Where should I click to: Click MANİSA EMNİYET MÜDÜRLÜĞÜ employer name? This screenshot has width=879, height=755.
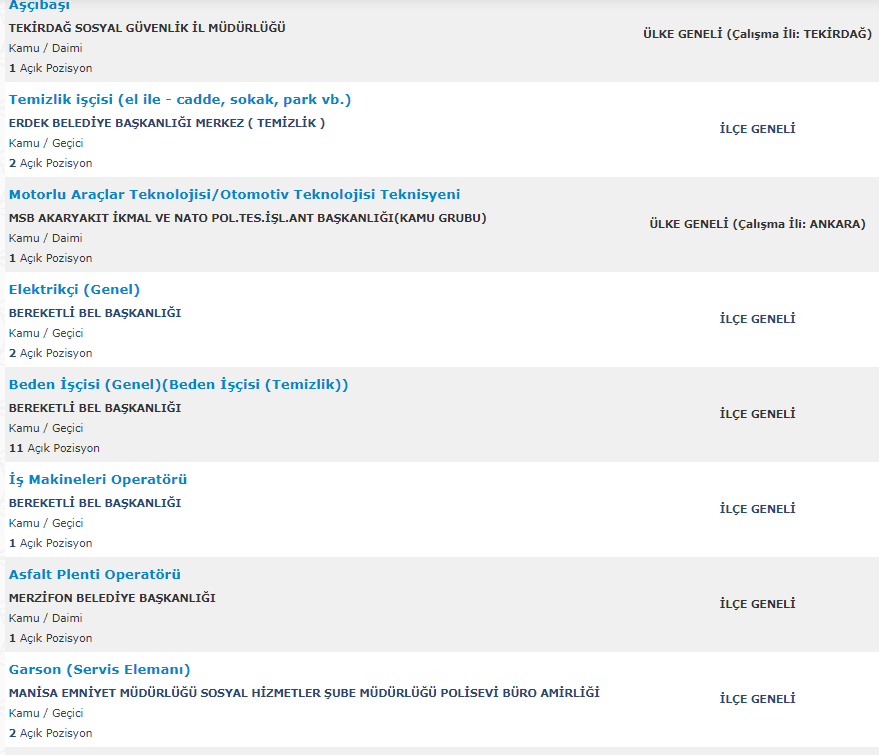pyautogui.click(x=304, y=693)
